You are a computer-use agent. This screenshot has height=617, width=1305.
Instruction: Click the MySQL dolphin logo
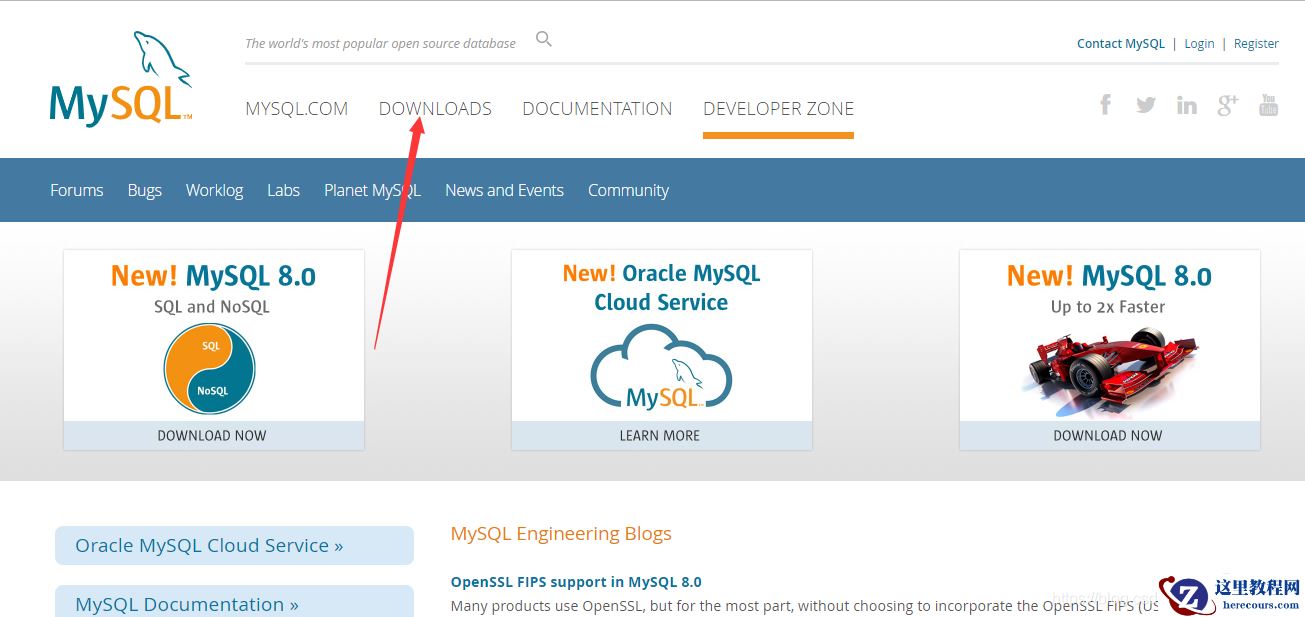point(120,80)
